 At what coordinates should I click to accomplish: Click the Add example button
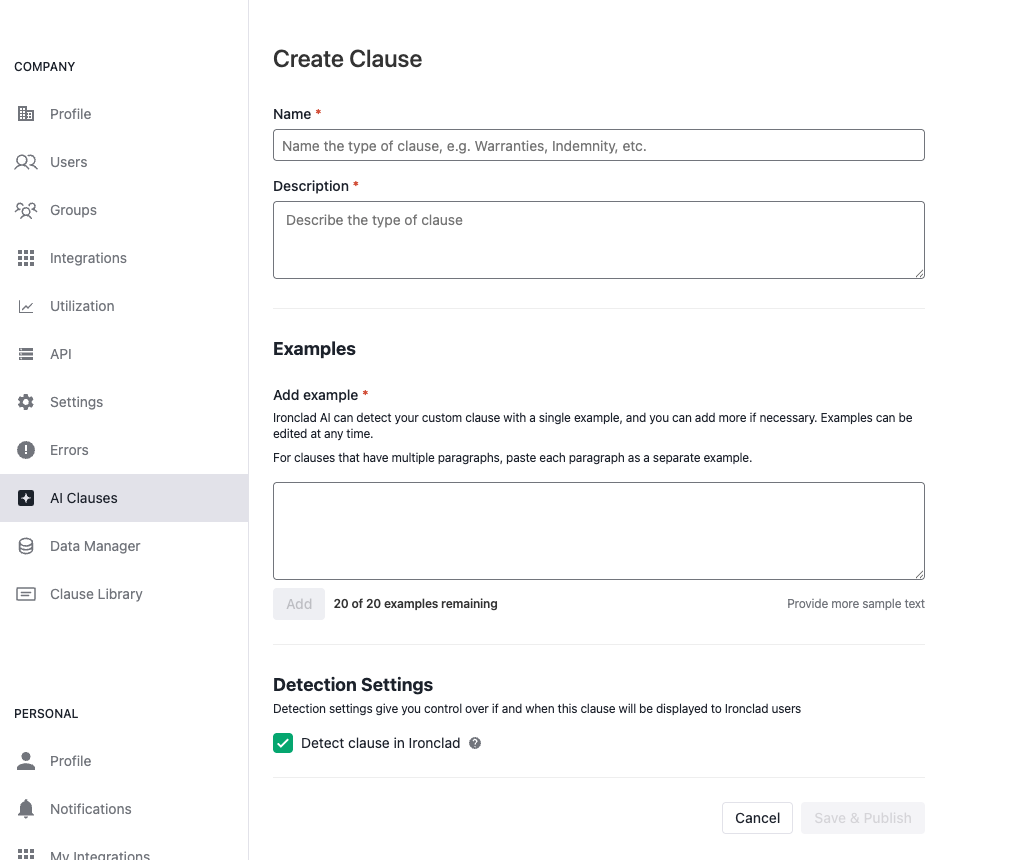coord(299,604)
